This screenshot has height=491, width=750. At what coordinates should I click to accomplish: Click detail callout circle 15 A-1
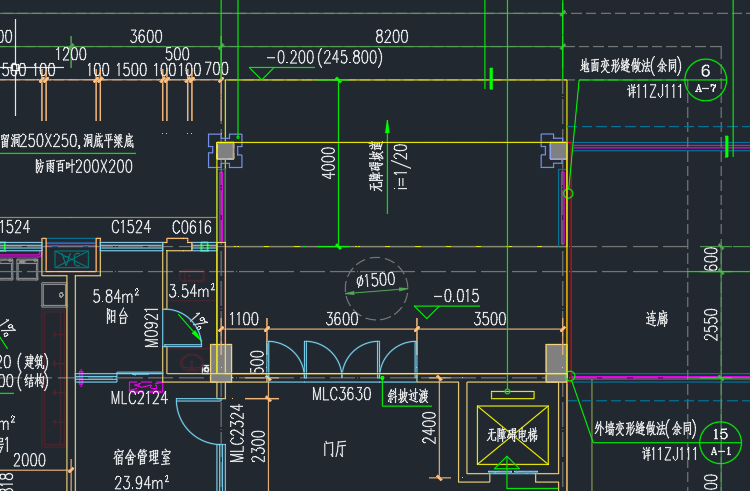(720, 442)
